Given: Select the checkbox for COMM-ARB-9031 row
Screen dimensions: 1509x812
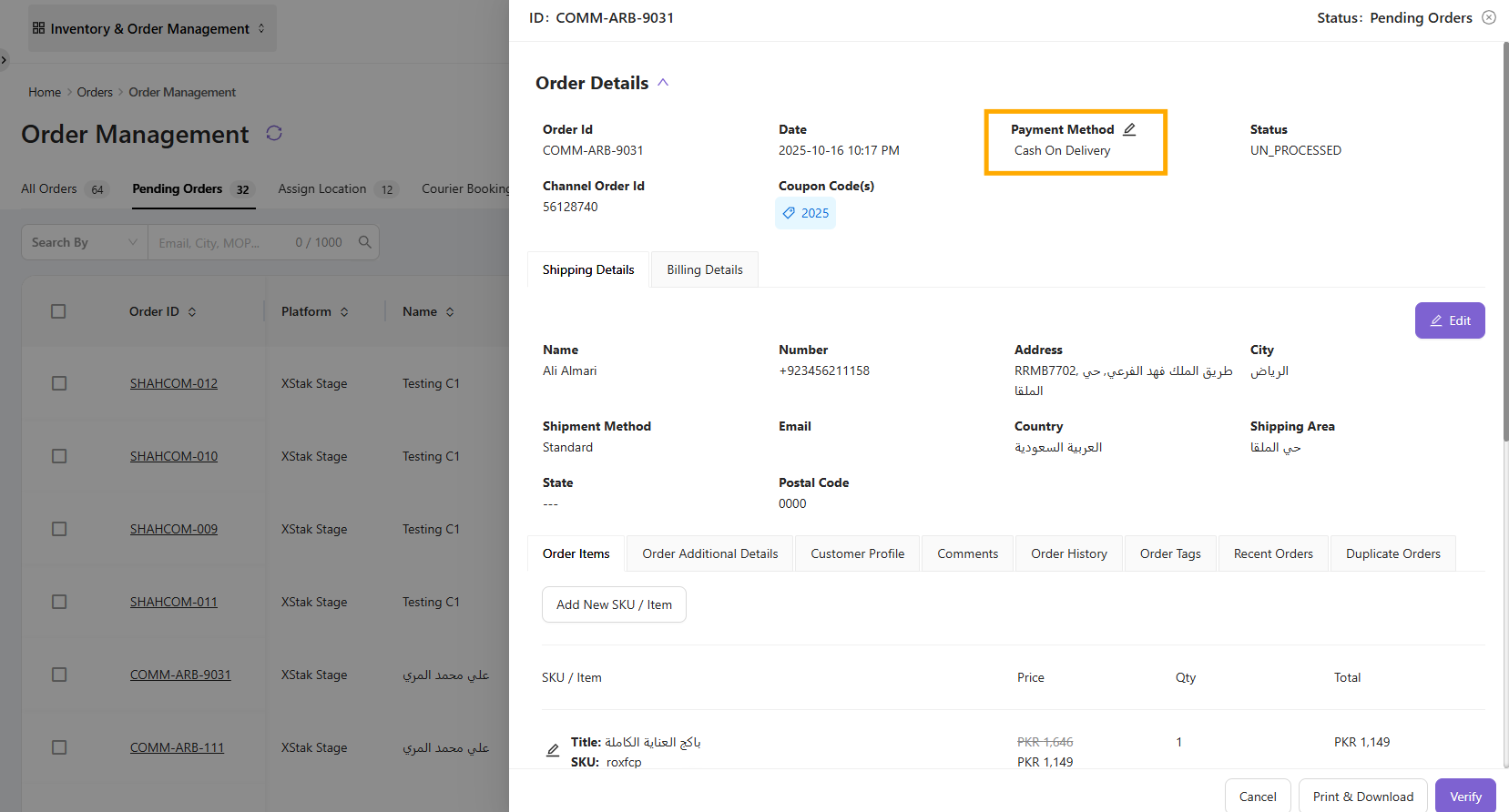Looking at the screenshot, I should pyautogui.click(x=59, y=675).
